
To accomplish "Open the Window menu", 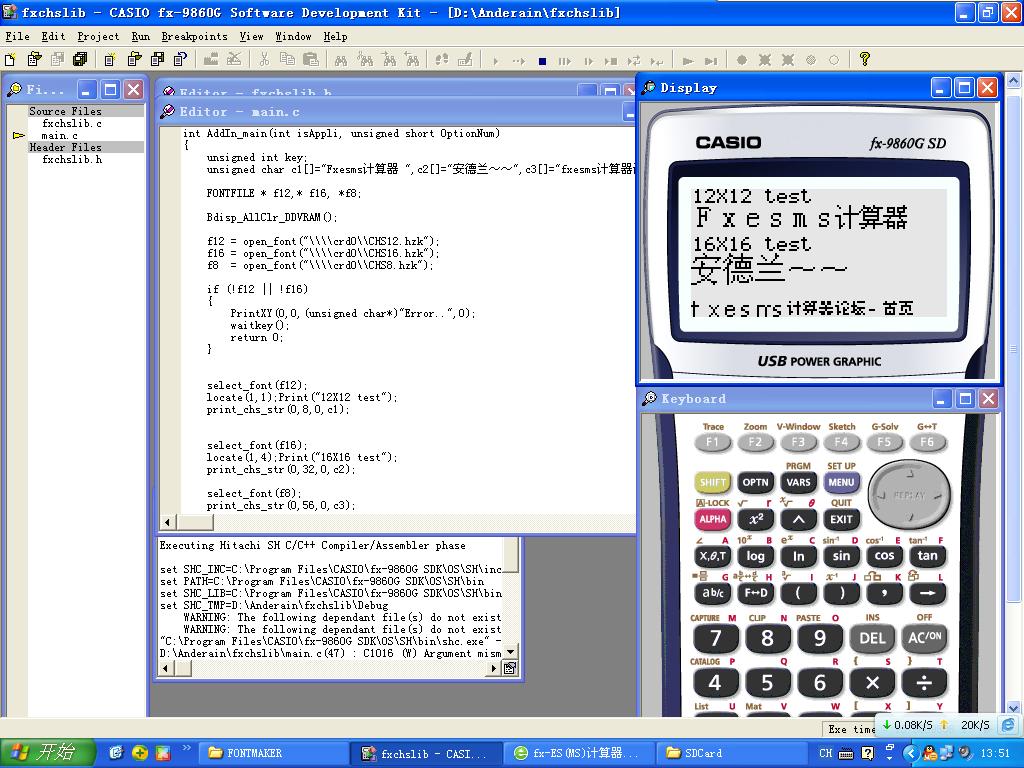I will 293,37.
